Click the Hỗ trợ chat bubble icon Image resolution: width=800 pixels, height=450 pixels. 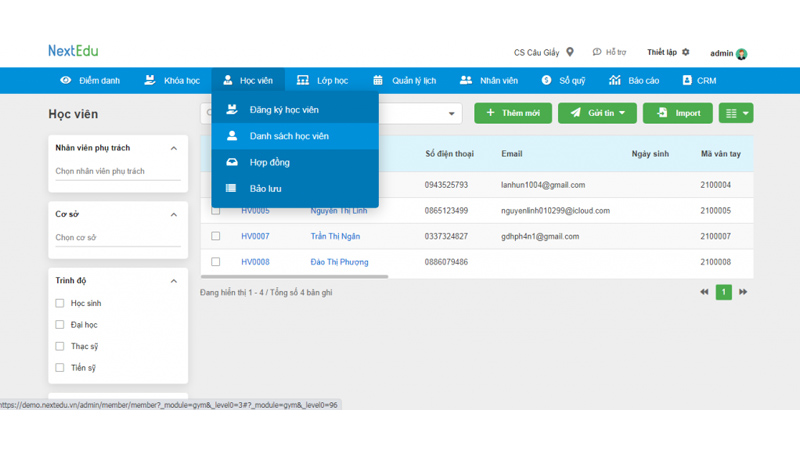pyautogui.click(x=597, y=52)
